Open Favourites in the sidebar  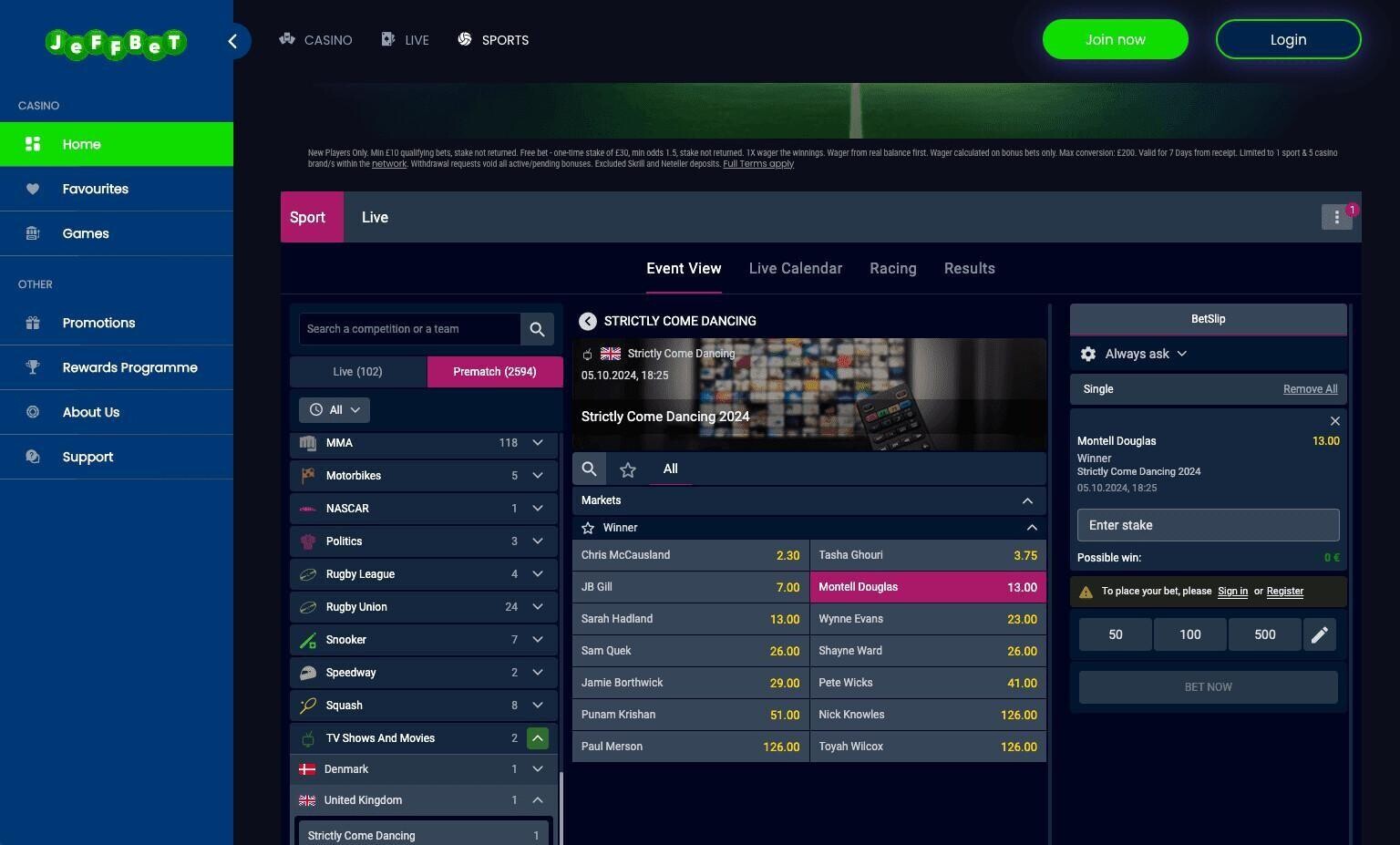117,189
